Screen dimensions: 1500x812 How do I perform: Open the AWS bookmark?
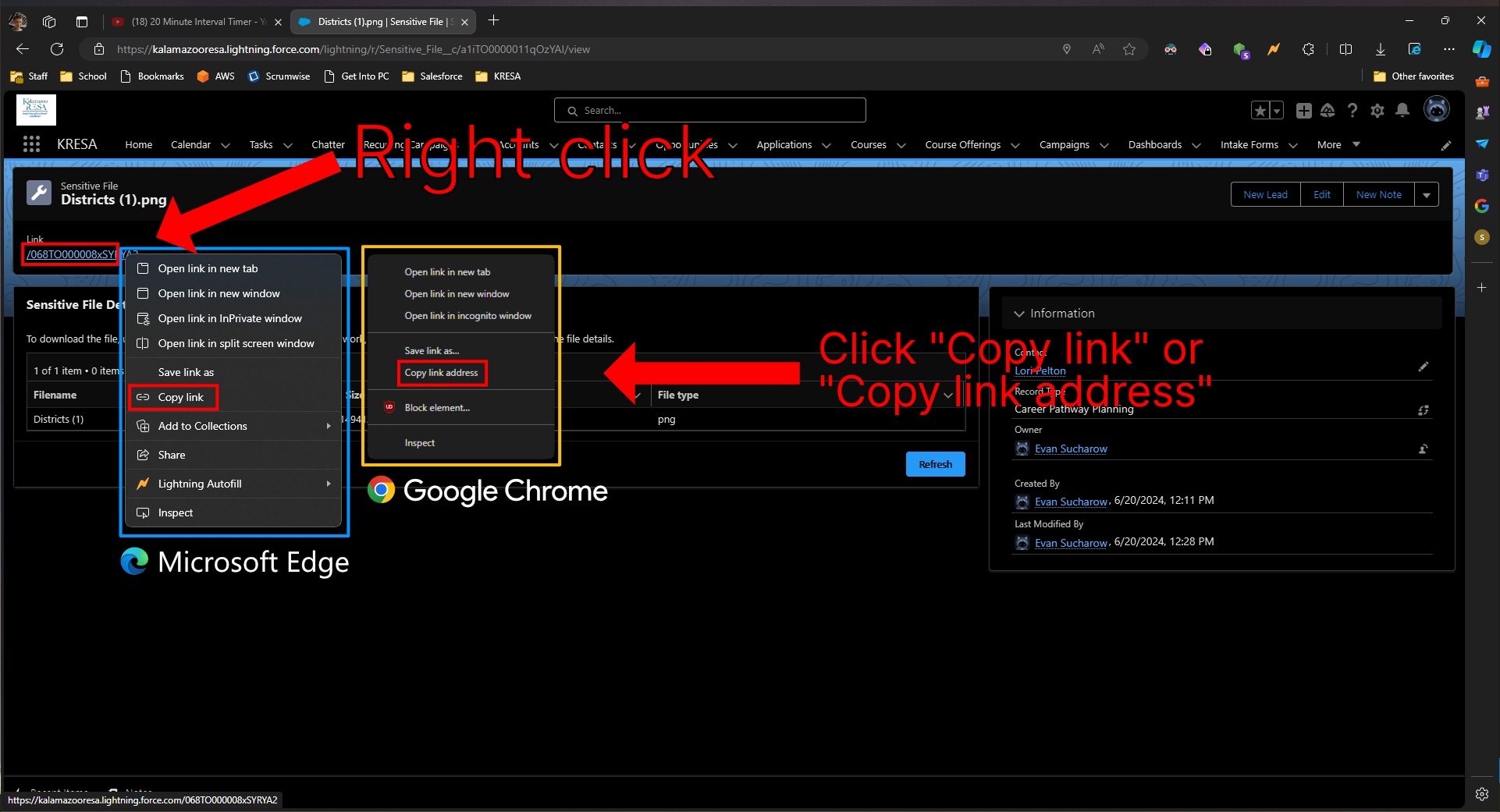coord(216,76)
